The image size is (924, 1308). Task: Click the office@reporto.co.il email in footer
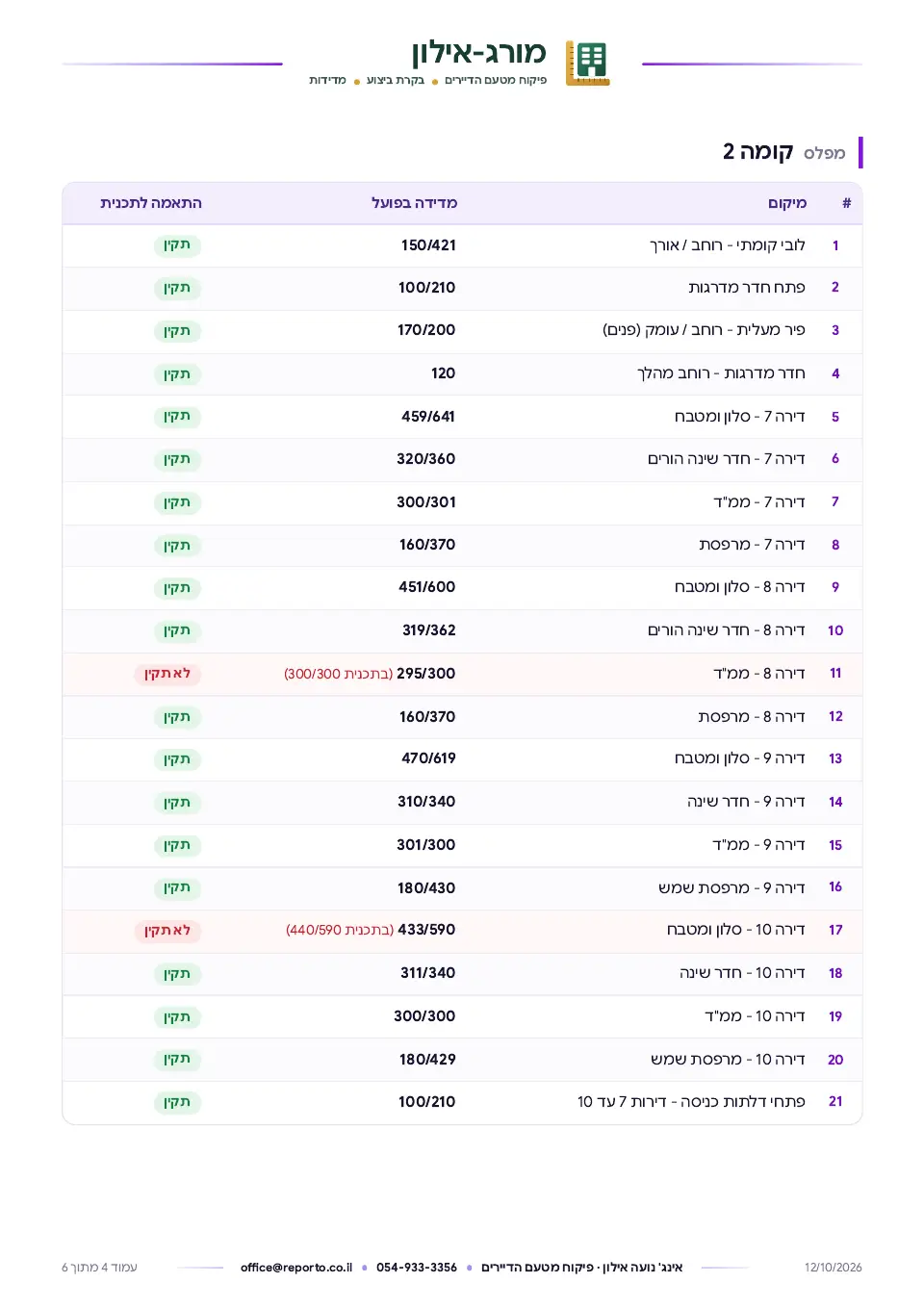[x=296, y=1268]
